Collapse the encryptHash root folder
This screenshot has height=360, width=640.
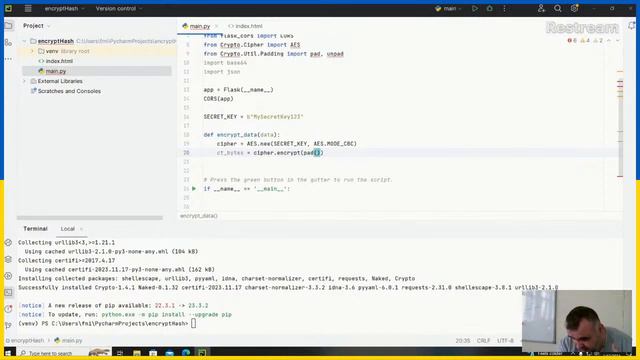pyautogui.click(x=24, y=41)
